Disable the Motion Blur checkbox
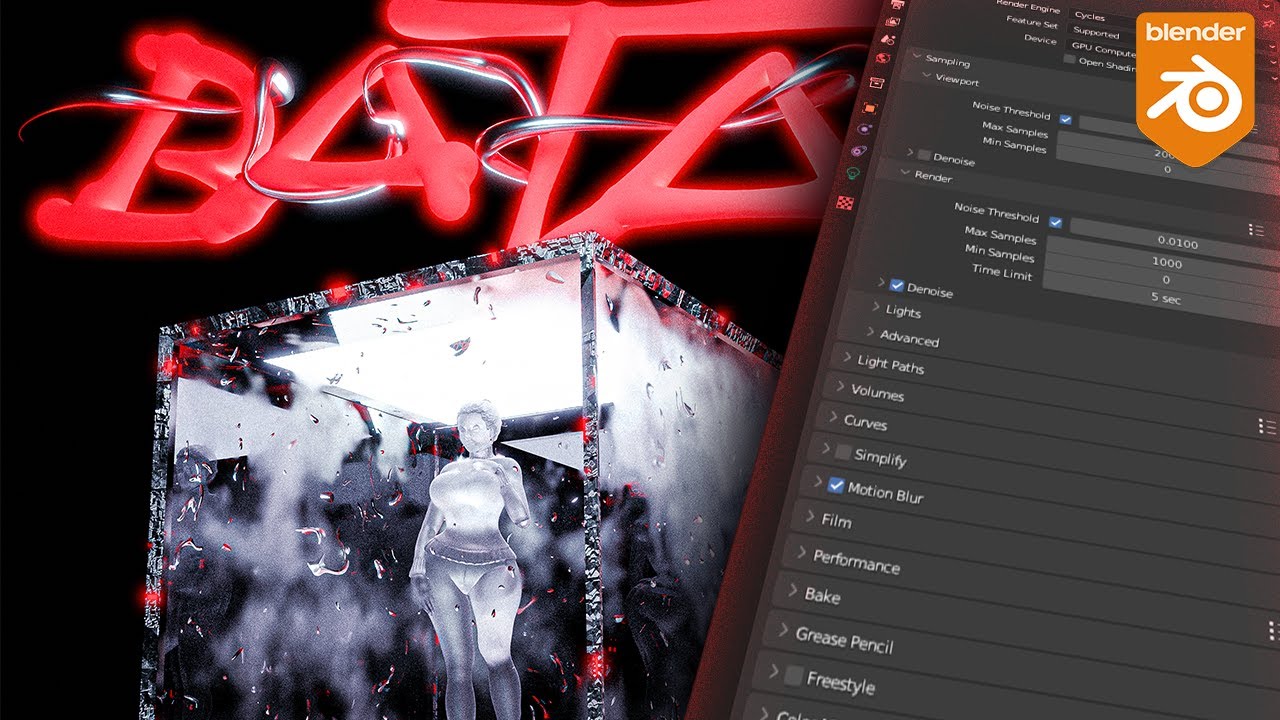 [837, 487]
